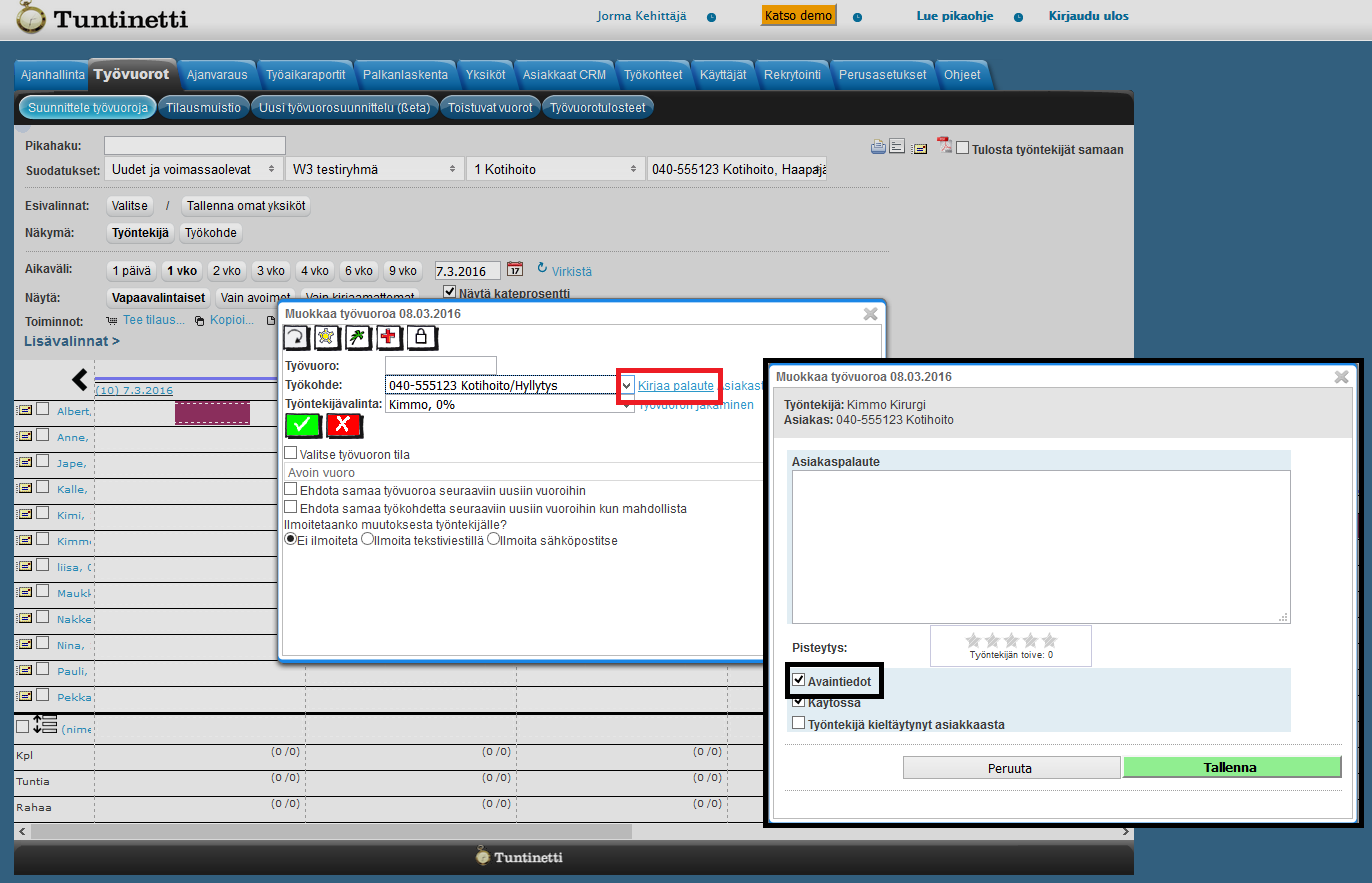Open the Työkohde dropdown in dialog
This screenshot has width=1372, height=883.
click(x=626, y=385)
